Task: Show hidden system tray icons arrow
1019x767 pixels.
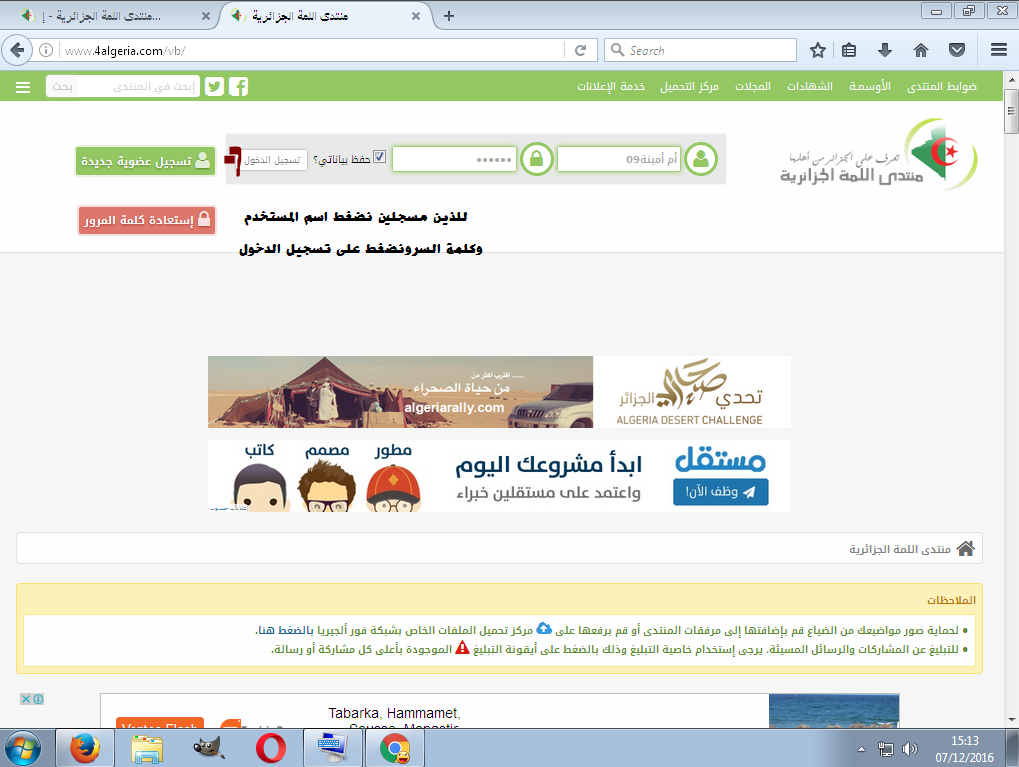Action: (861, 748)
